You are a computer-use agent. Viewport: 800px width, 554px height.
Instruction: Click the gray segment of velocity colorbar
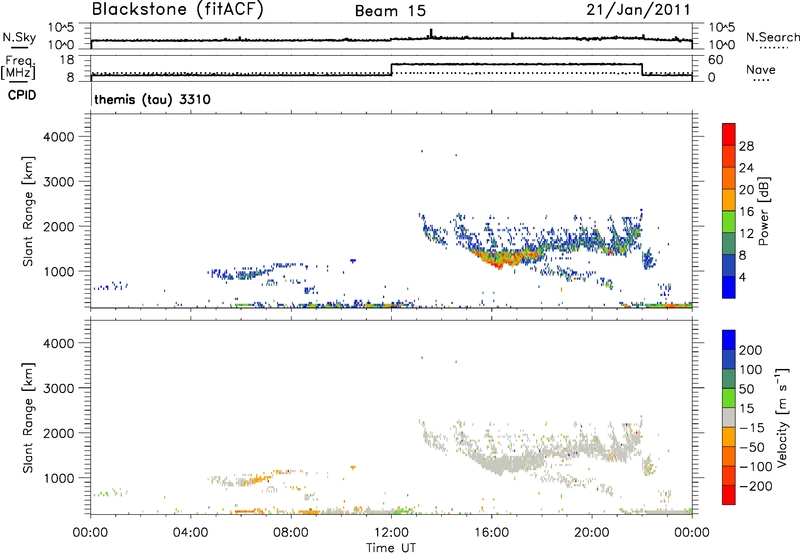729,418
